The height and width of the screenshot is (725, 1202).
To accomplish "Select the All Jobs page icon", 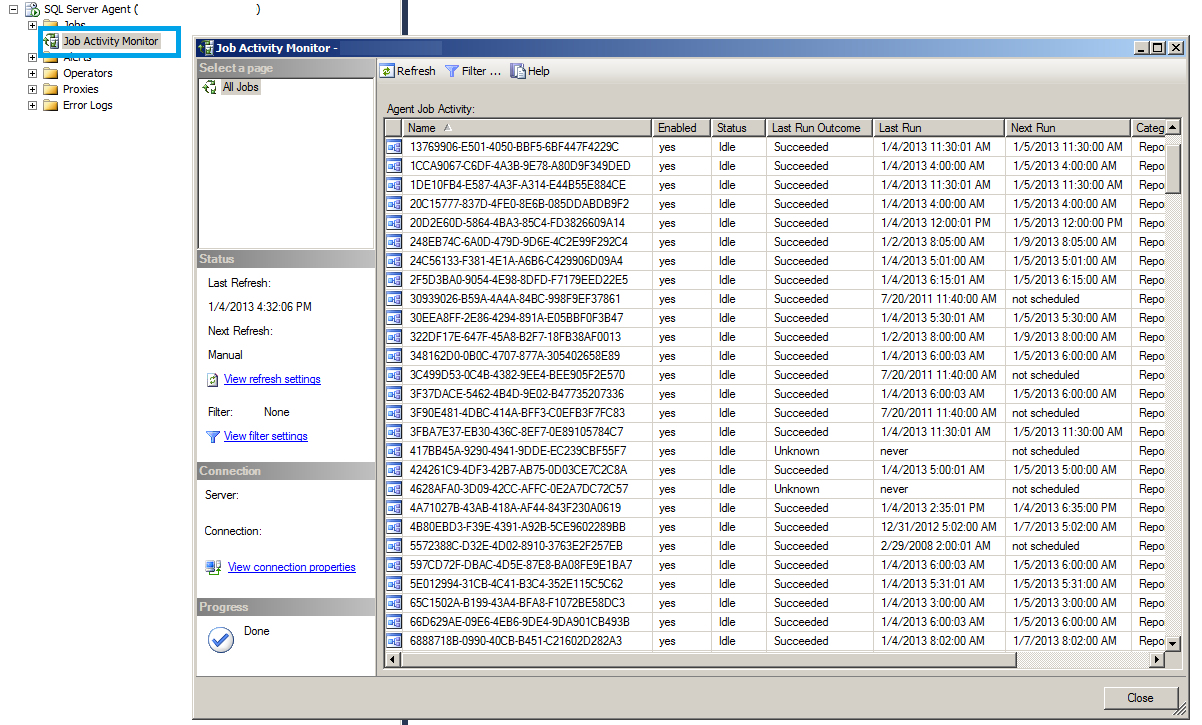I will [x=210, y=87].
